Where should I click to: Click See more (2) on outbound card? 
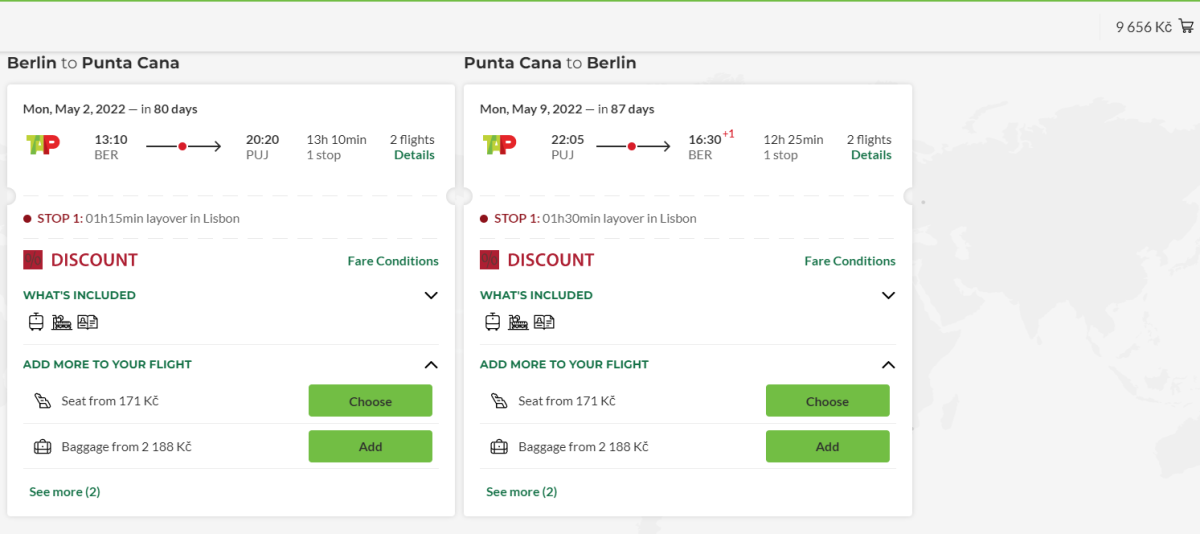coord(65,492)
